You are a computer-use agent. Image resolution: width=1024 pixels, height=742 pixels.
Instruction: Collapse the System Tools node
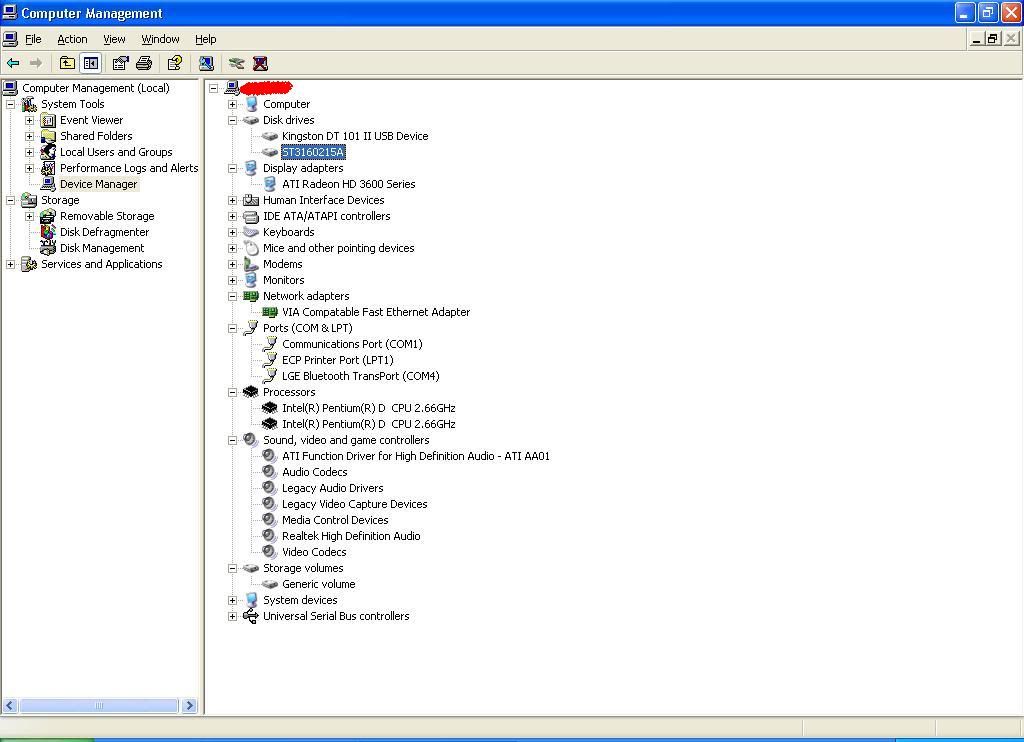coord(10,105)
